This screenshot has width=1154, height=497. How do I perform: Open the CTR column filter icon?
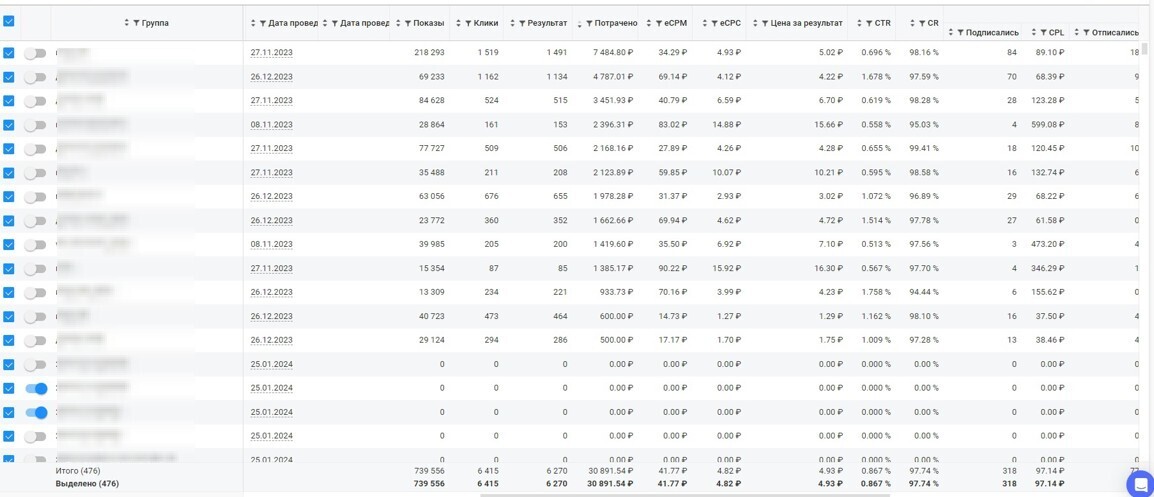[869, 23]
